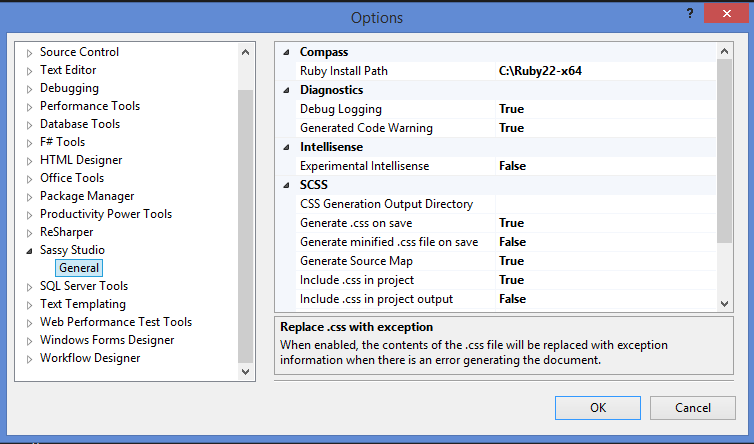Image resolution: width=754 pixels, height=444 pixels.
Task: Click the help question mark icon
Action: point(690,12)
